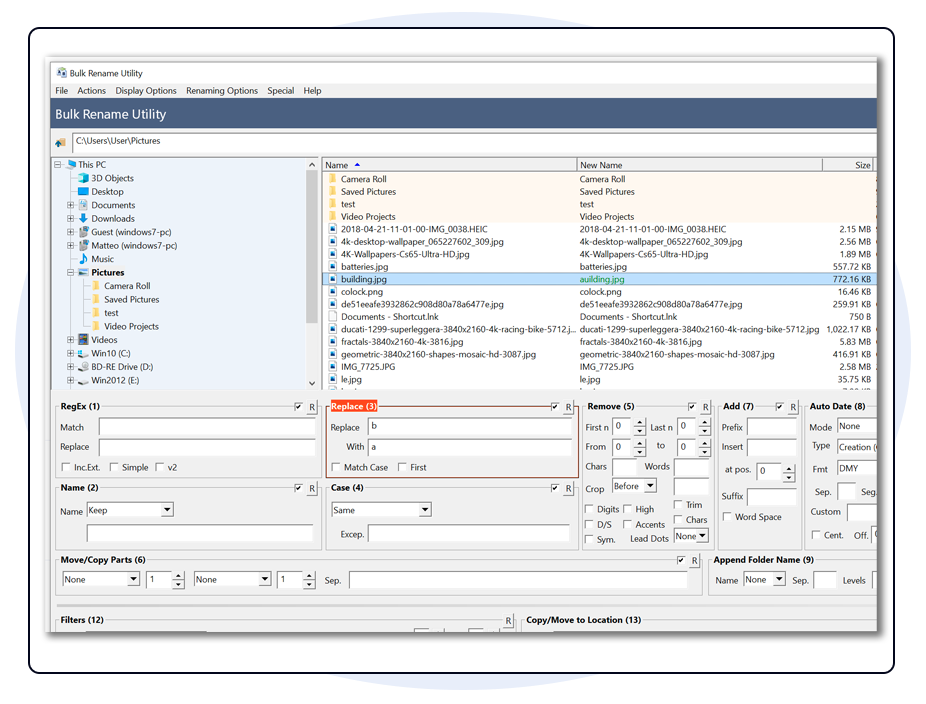Click the Win10 (C:) drive icon
The width and height of the screenshot is (926, 704).
[83, 353]
